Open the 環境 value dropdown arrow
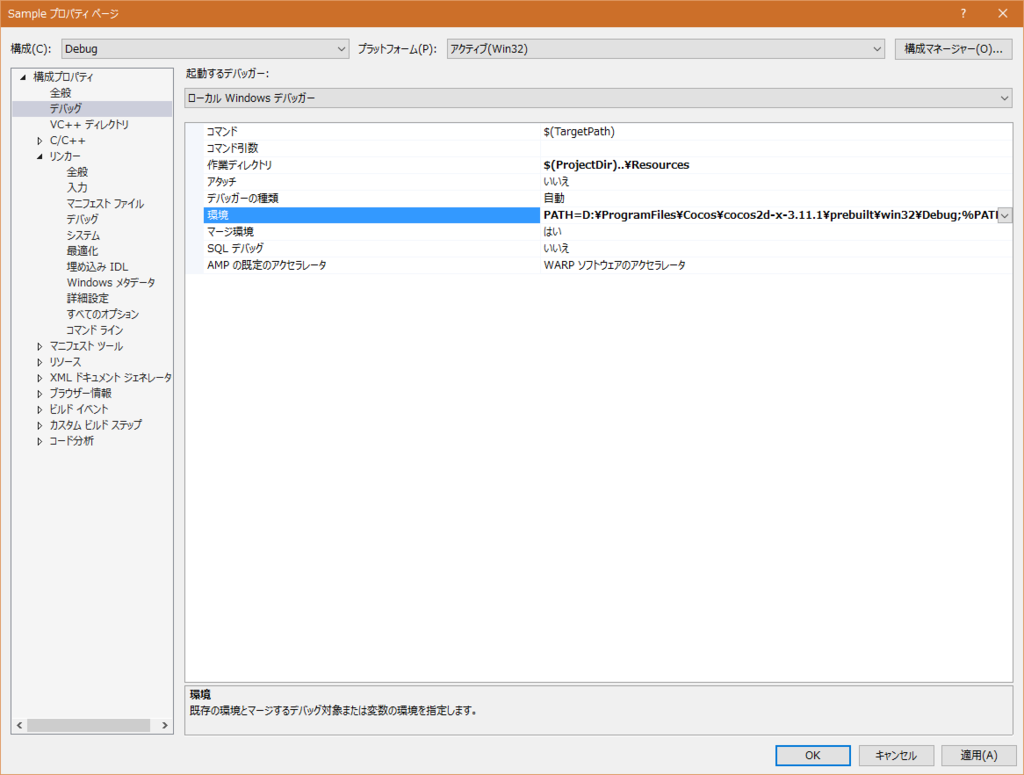The image size is (1024, 775). click(x=1005, y=215)
